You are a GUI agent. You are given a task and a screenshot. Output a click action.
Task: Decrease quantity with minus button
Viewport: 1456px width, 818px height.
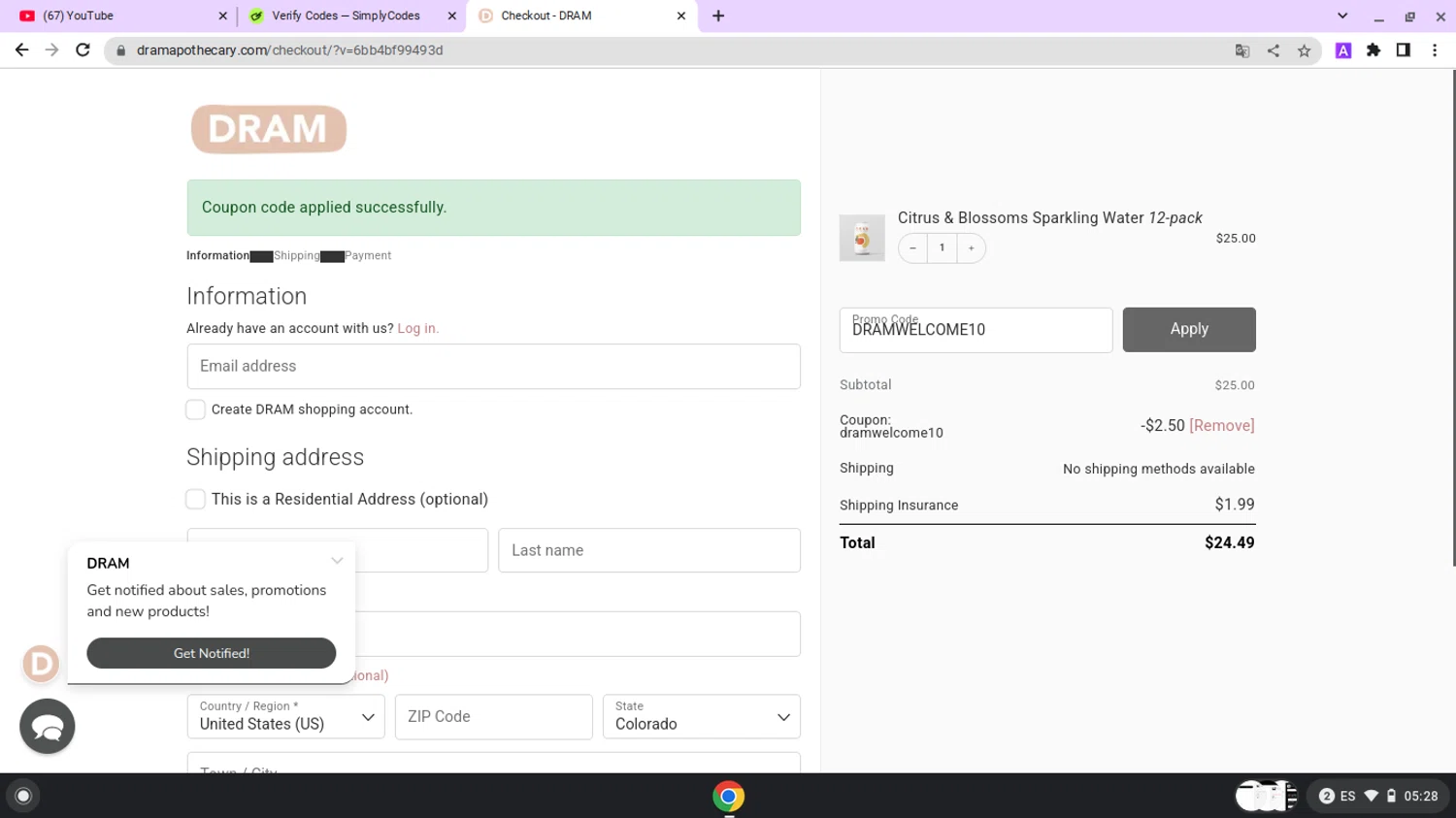tap(912, 247)
